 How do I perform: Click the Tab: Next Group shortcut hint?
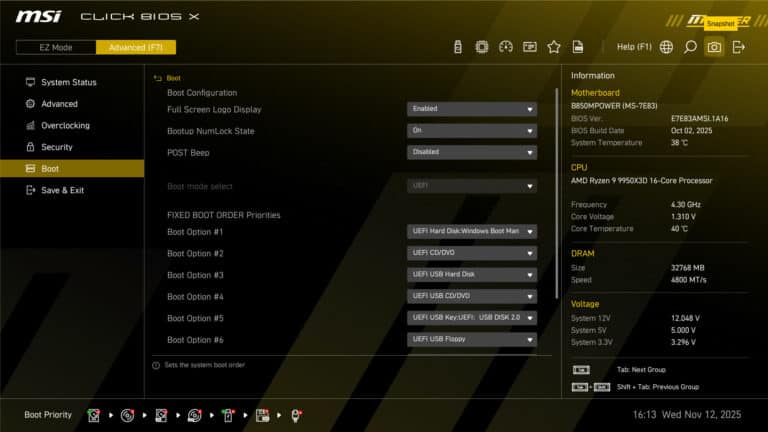click(x=641, y=370)
